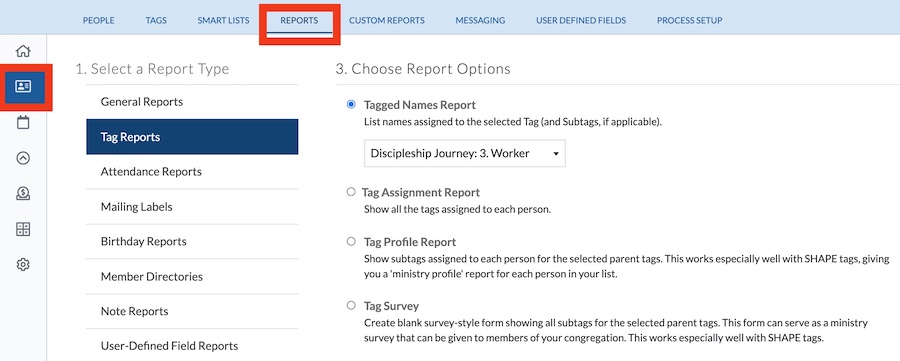The image size is (900, 361).
Task: Open the Settings gear icon
Action: pos(23,265)
